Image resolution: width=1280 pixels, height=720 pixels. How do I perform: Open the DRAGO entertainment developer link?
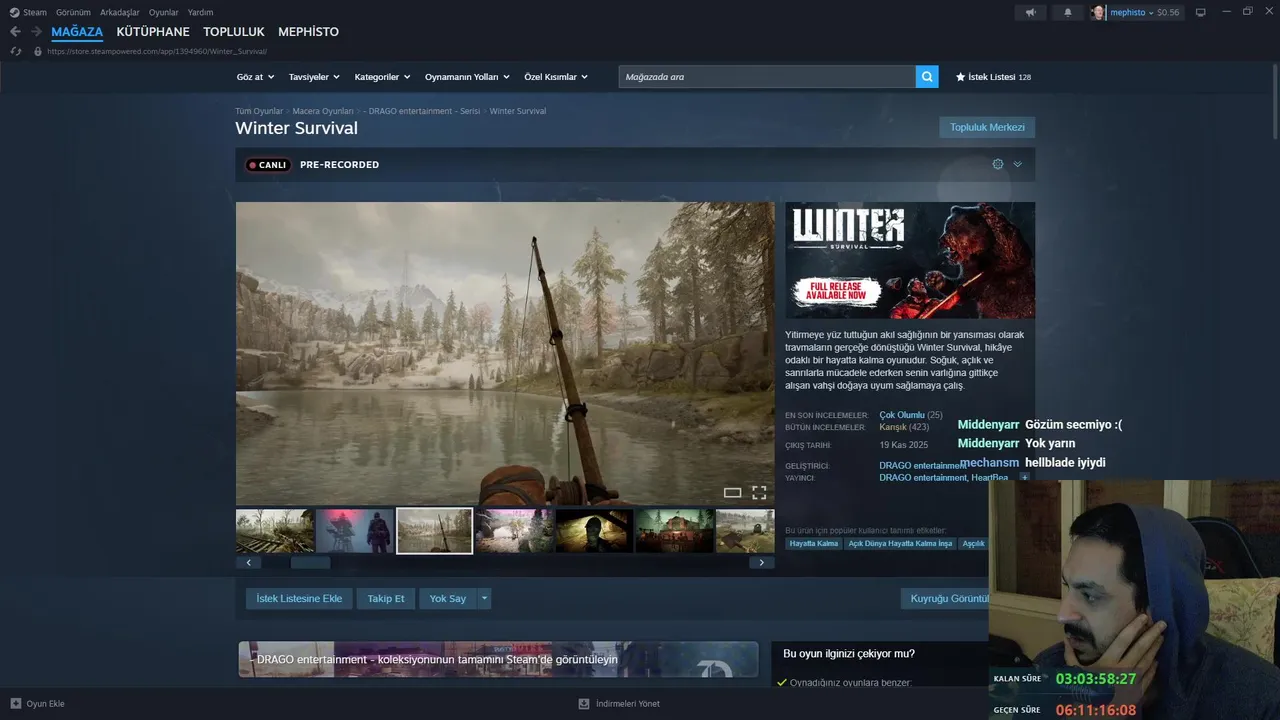(x=923, y=465)
